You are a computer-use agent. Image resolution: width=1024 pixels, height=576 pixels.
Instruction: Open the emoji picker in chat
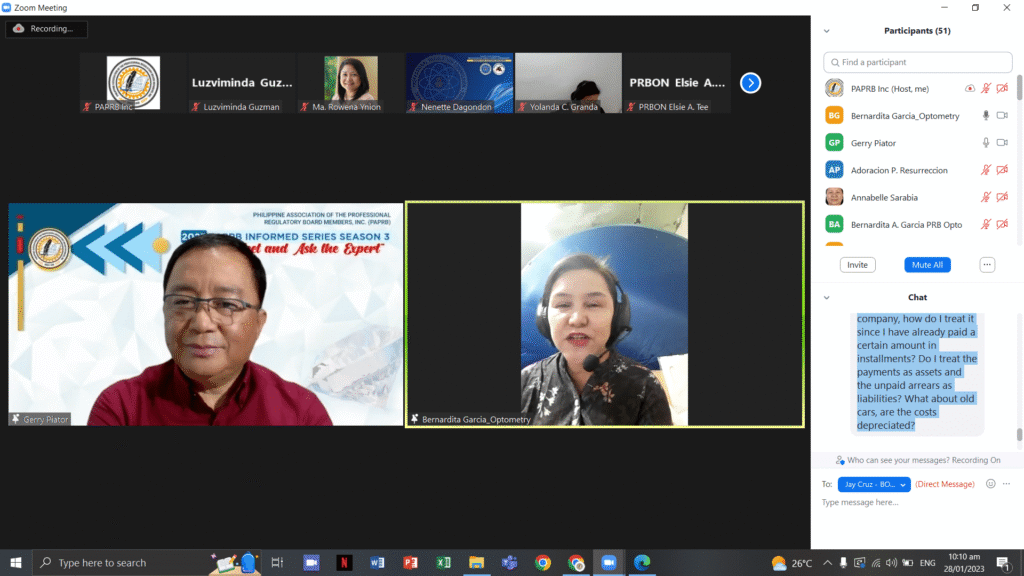coord(991,484)
